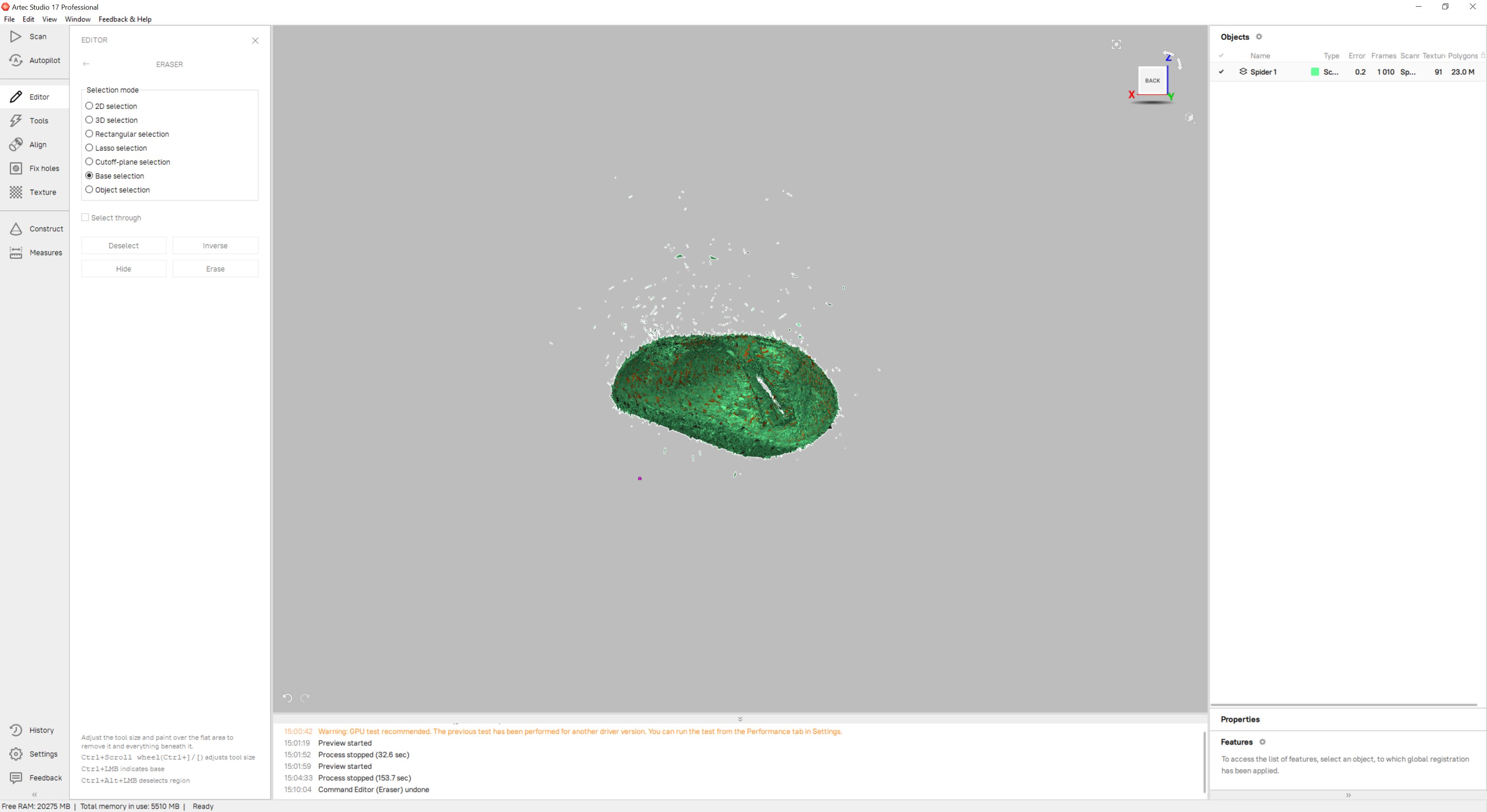Open the Feedback panel
Viewport: 1487px width, 812px height.
coord(34,778)
